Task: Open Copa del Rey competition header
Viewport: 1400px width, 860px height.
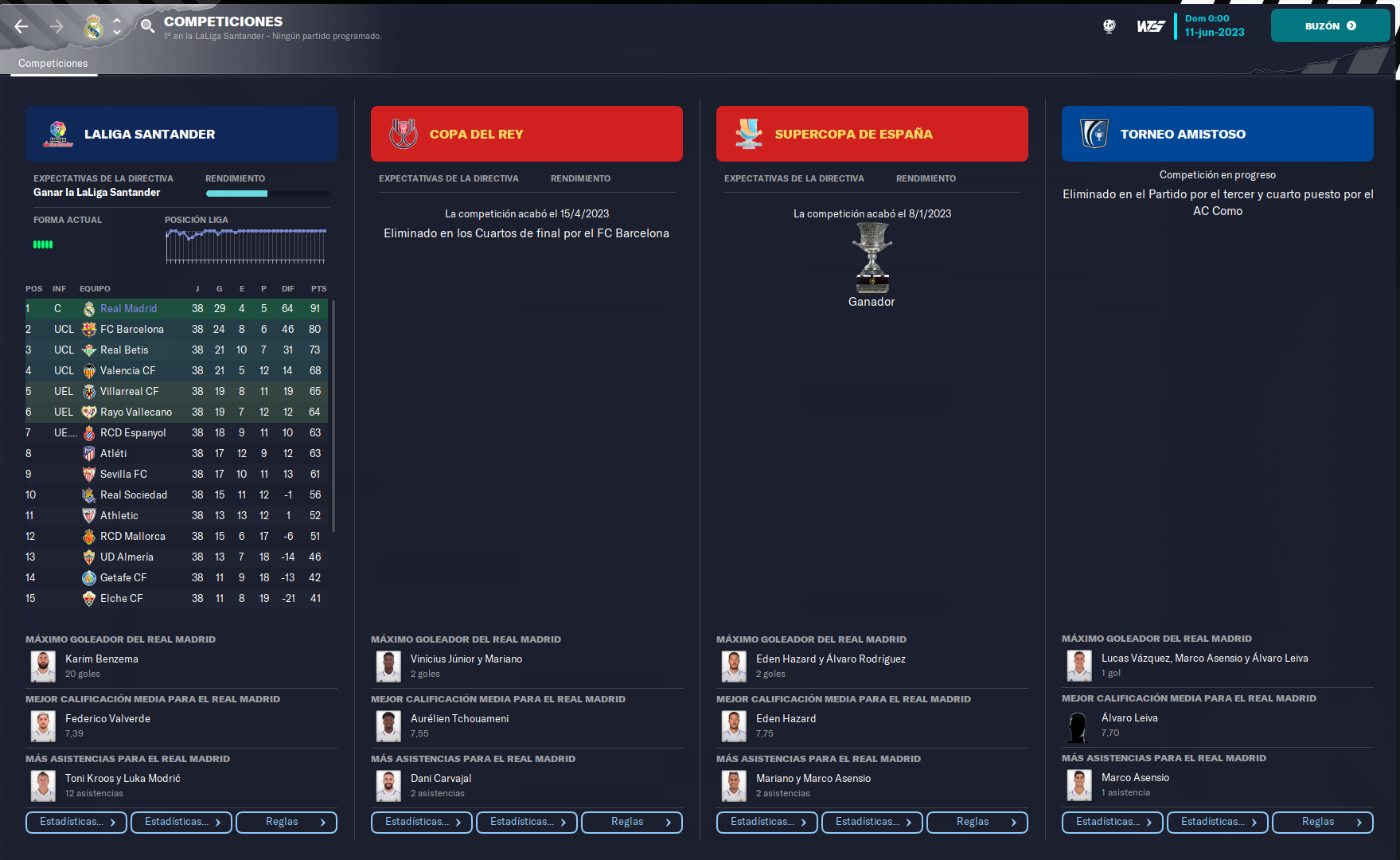Action: click(527, 134)
